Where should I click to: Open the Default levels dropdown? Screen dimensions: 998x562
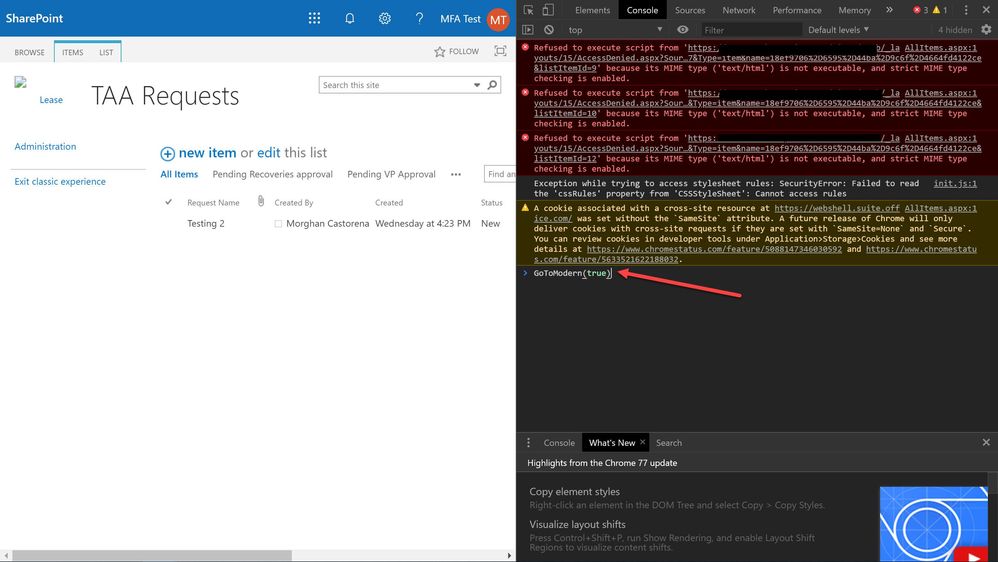click(838, 30)
